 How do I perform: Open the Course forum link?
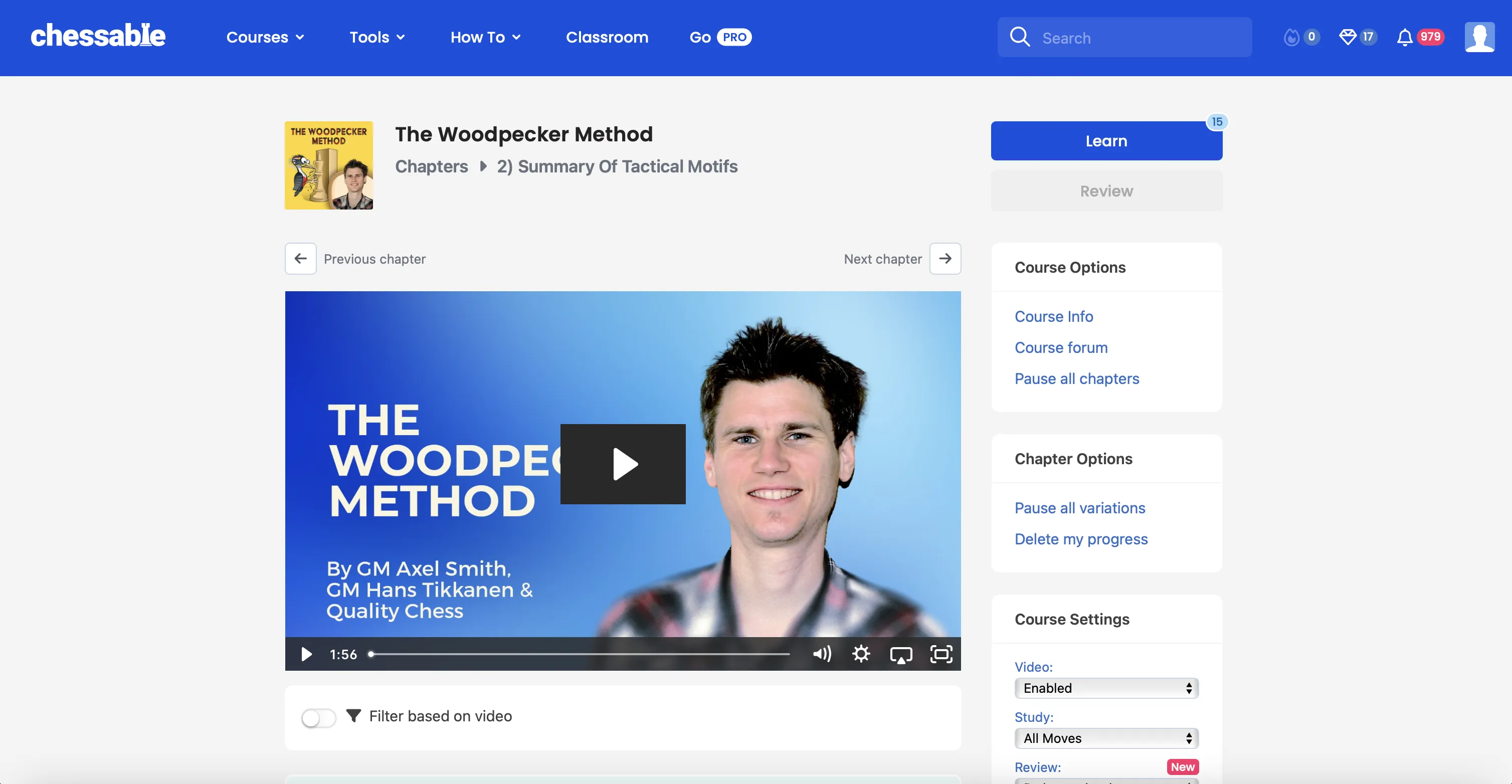(x=1061, y=347)
